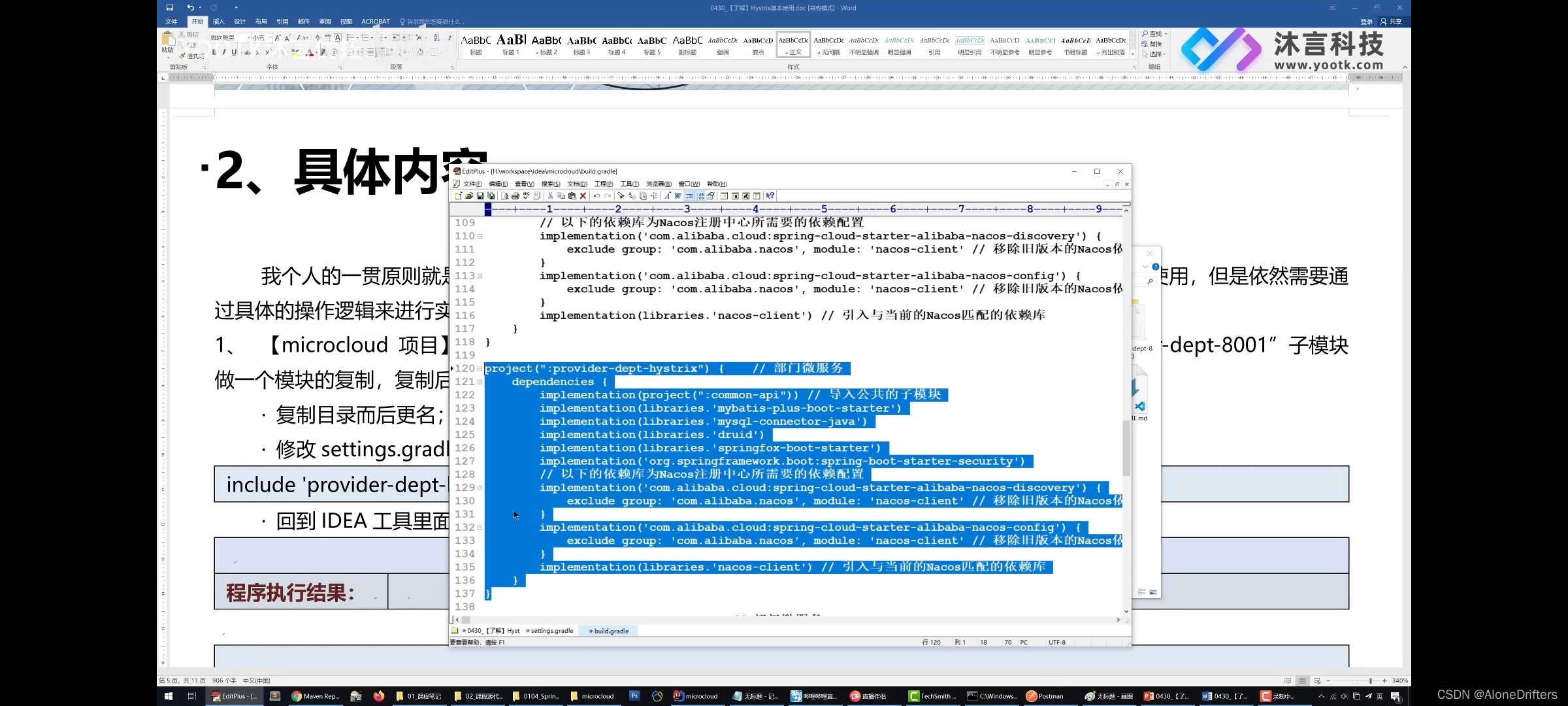Apply 标题 1 style in Word
1568x706 pixels.
(x=511, y=44)
